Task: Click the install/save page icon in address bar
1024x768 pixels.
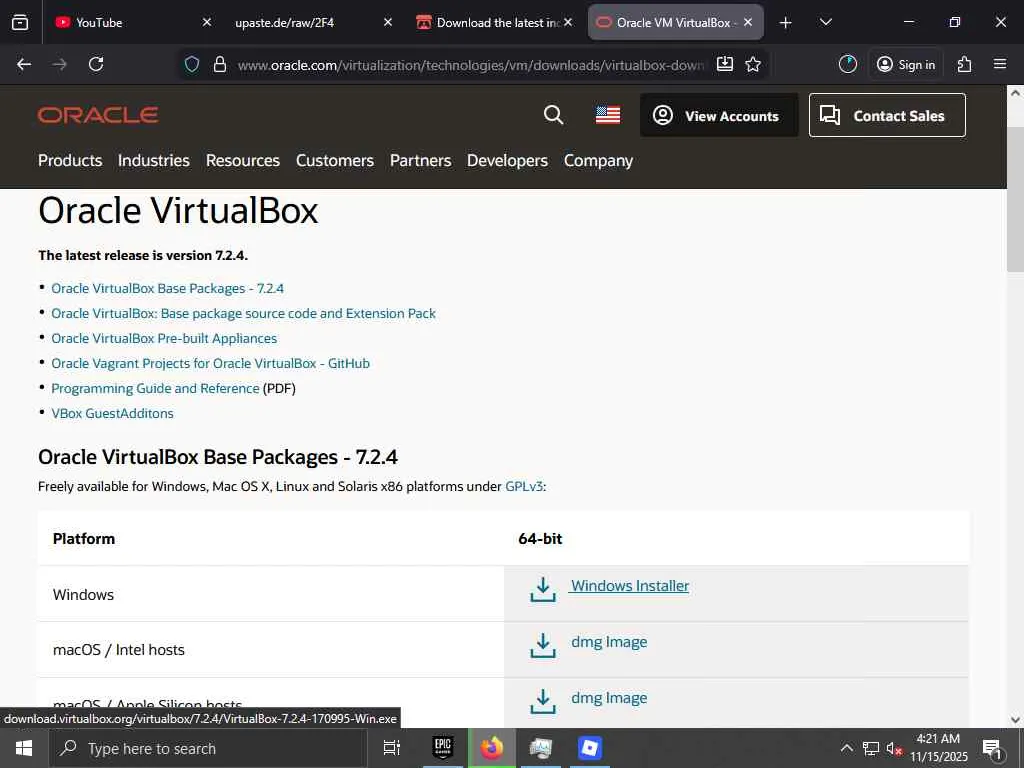Action: pos(725,64)
